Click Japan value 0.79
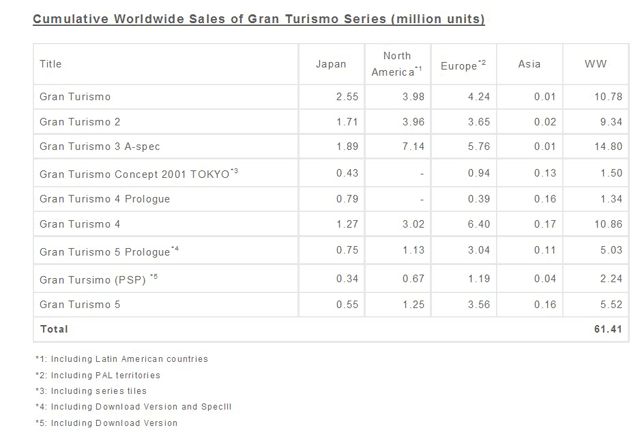The width and height of the screenshot is (640, 443). pyautogui.click(x=347, y=199)
